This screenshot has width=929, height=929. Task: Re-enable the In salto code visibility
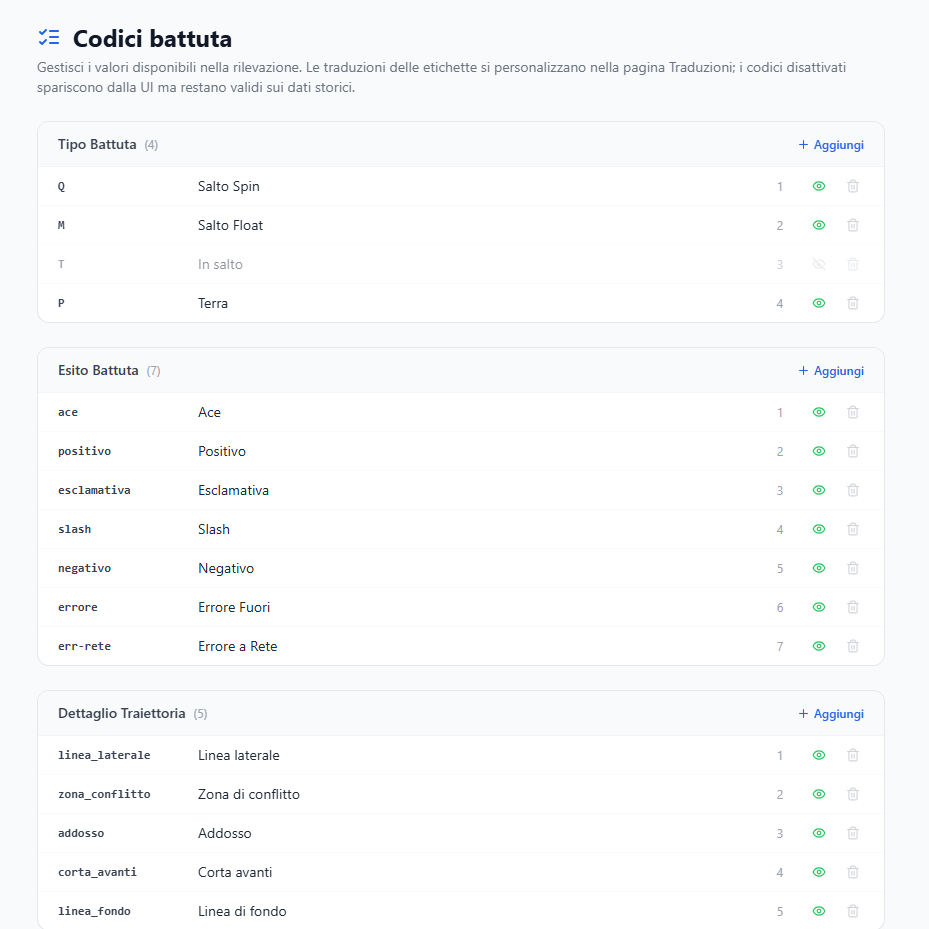click(x=819, y=264)
